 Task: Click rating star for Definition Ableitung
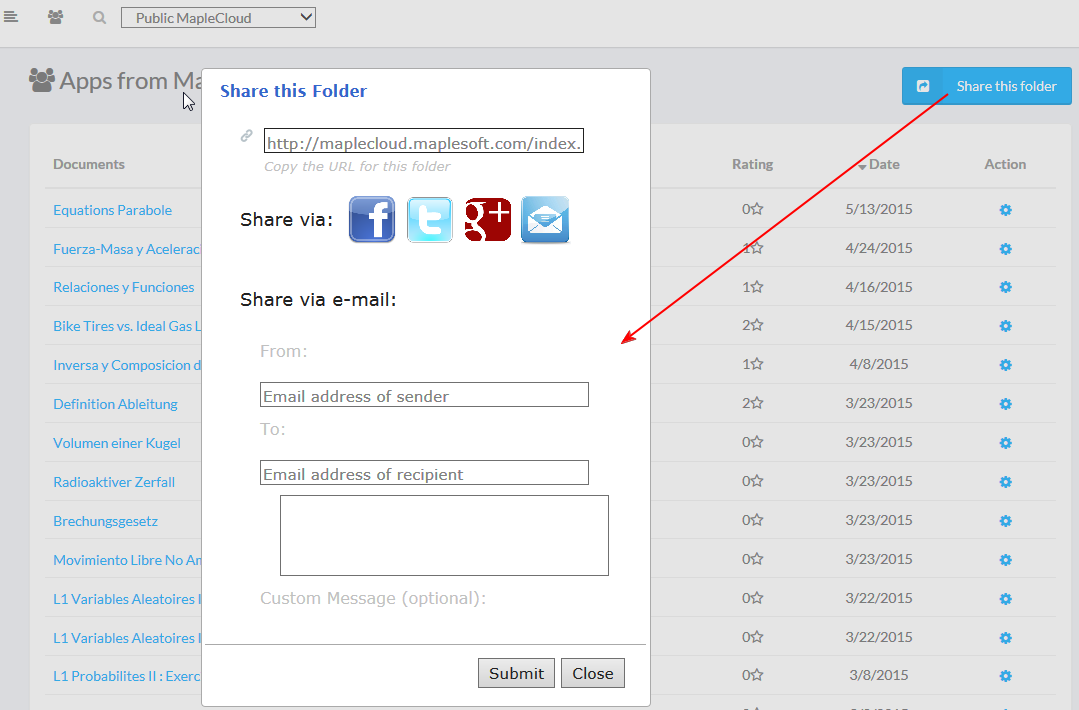[757, 402]
